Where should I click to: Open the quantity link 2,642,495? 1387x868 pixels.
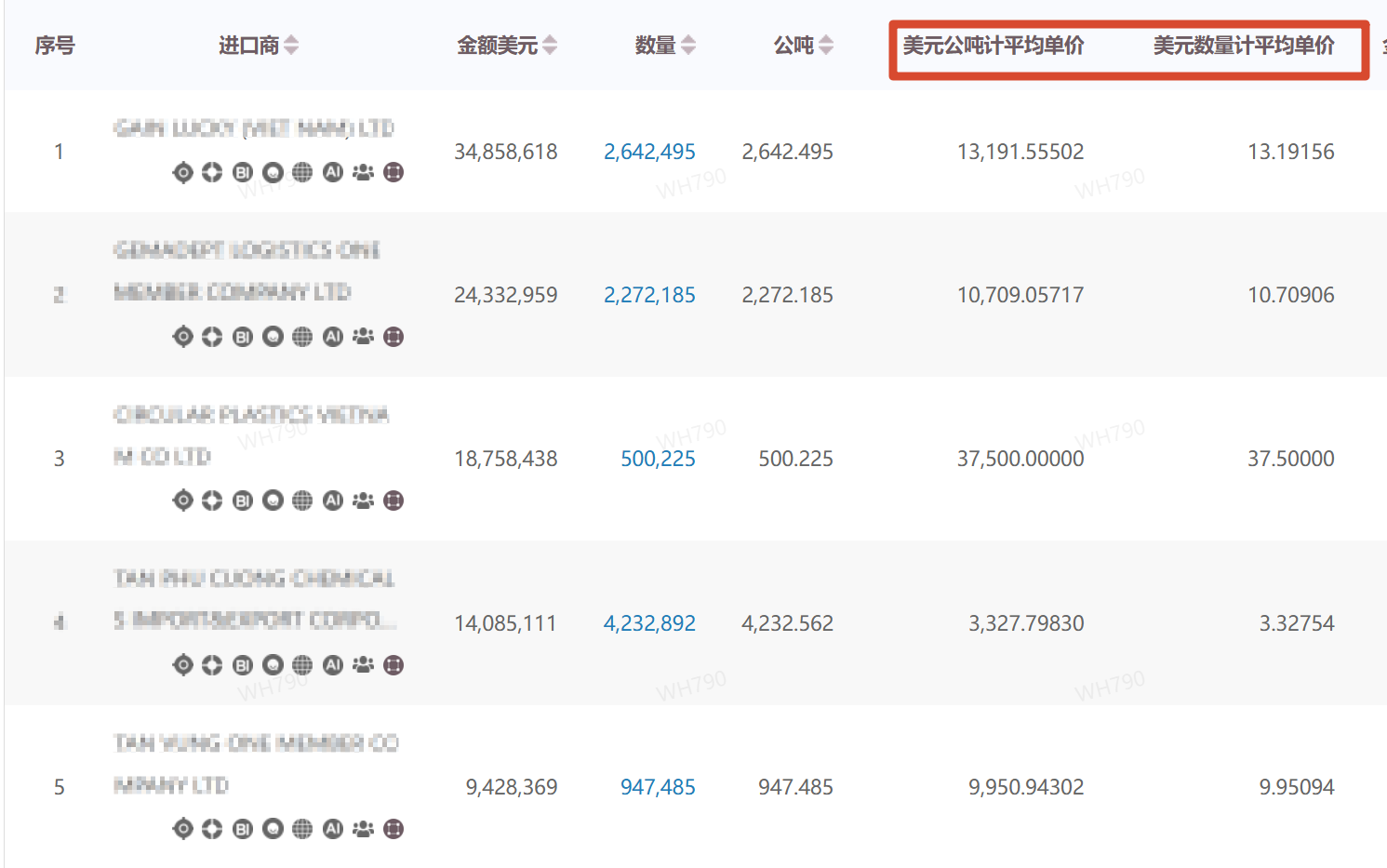[x=649, y=152]
